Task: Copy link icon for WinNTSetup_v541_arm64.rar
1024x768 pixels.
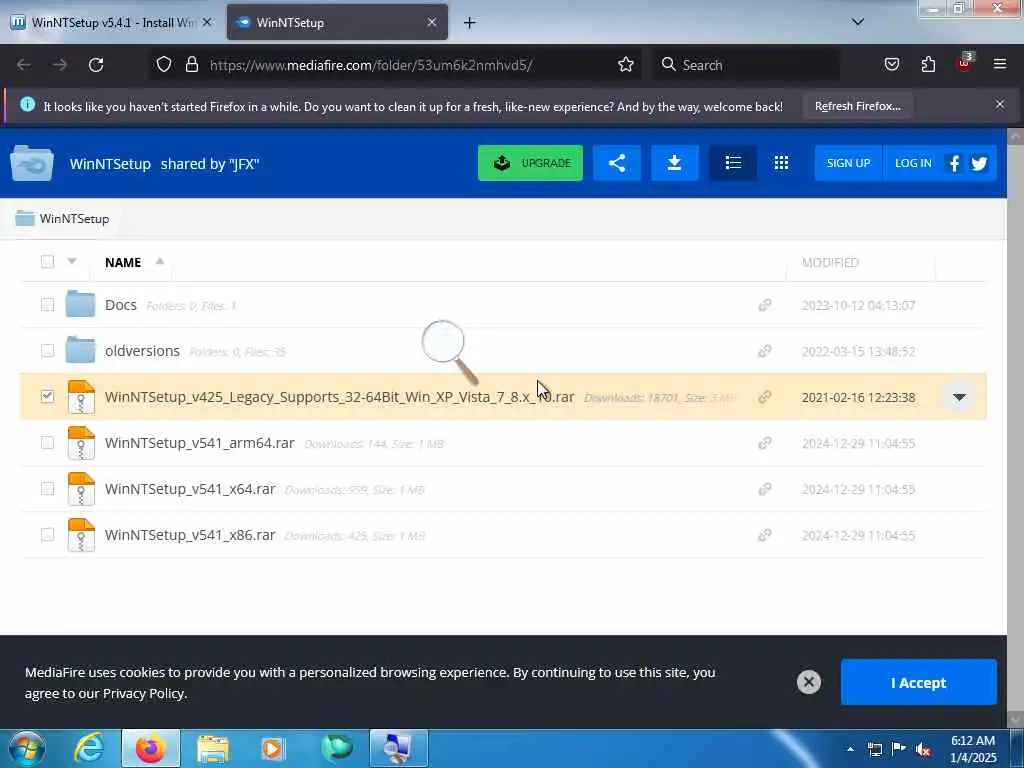Action: pos(765,443)
